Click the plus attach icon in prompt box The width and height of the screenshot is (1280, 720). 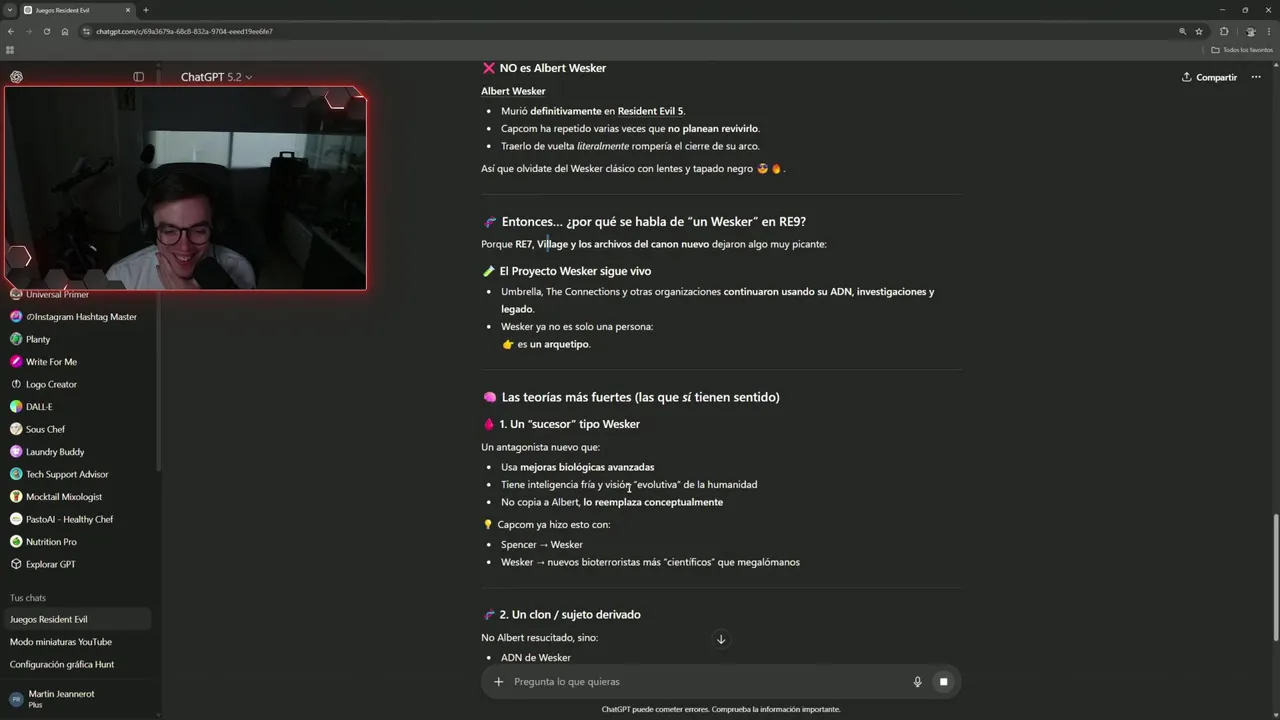[x=498, y=682]
